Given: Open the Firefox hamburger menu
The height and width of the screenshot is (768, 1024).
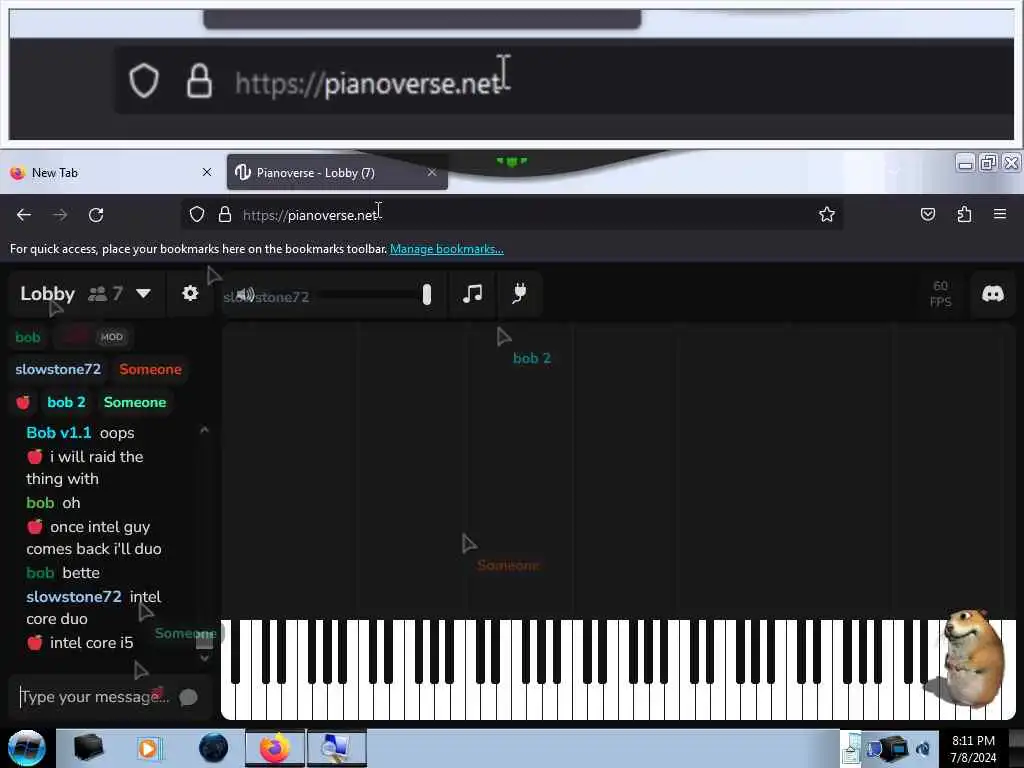Looking at the screenshot, I should point(999,214).
